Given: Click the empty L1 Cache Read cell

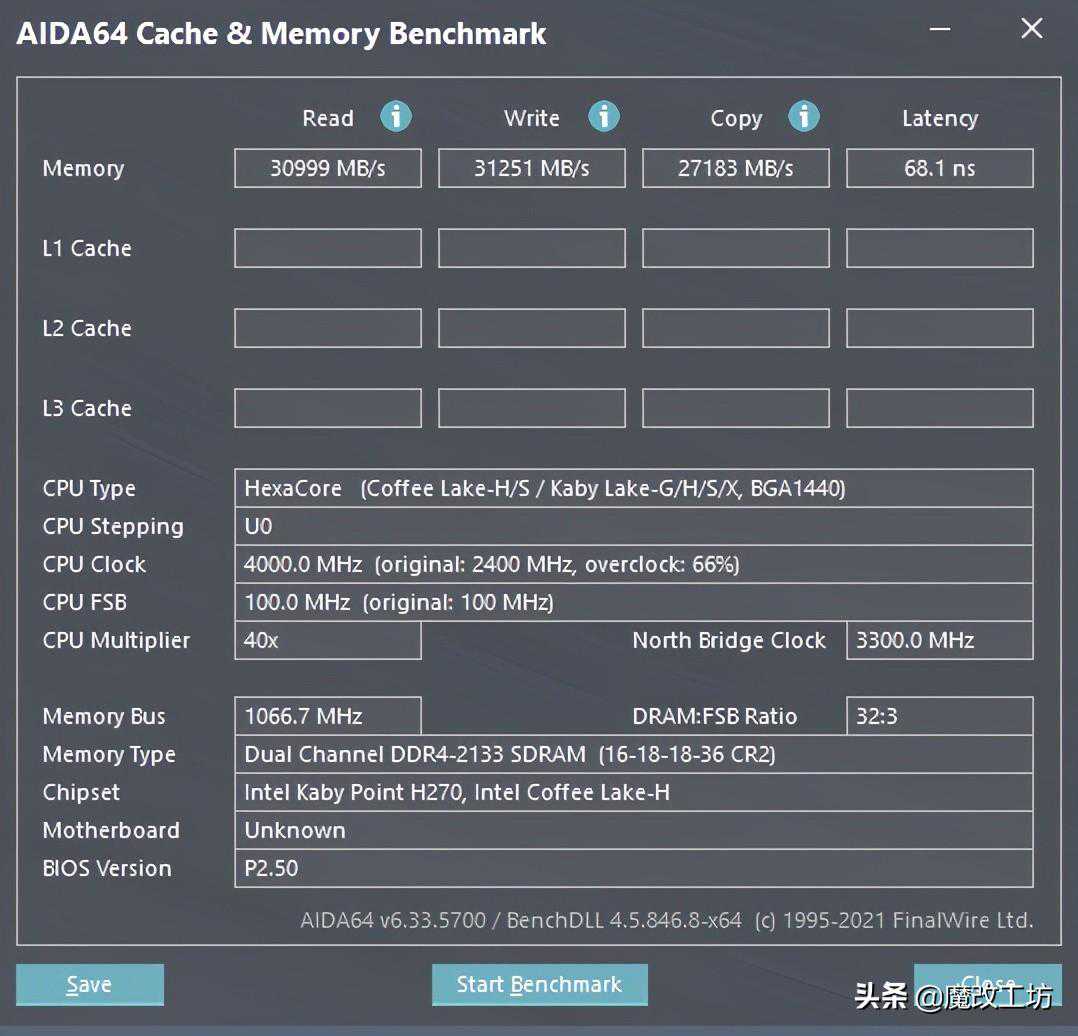Looking at the screenshot, I should point(328,248).
